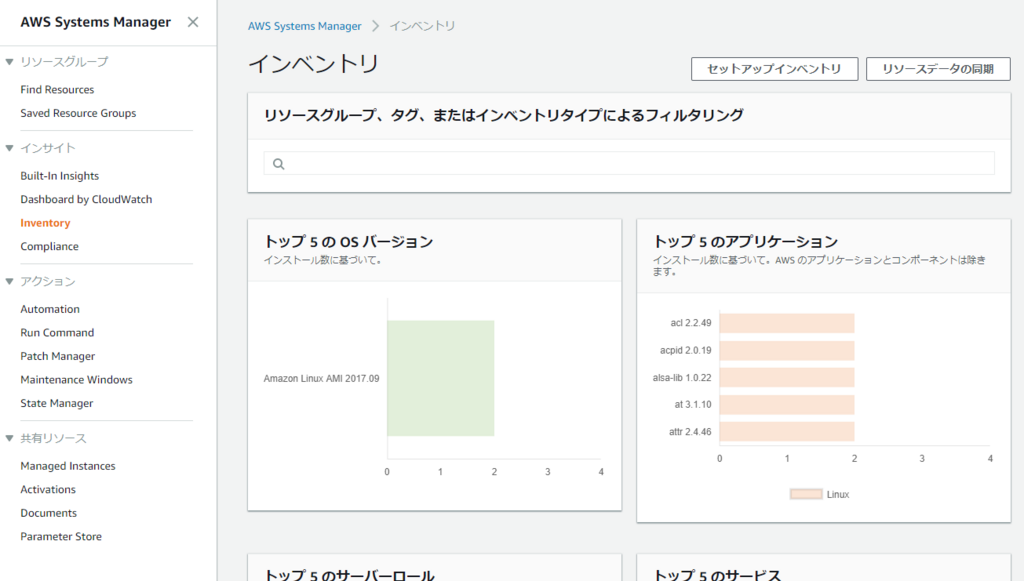Click the トップ 5 のアプリケーション heading
The width and height of the screenshot is (1024, 581).
click(x=746, y=242)
